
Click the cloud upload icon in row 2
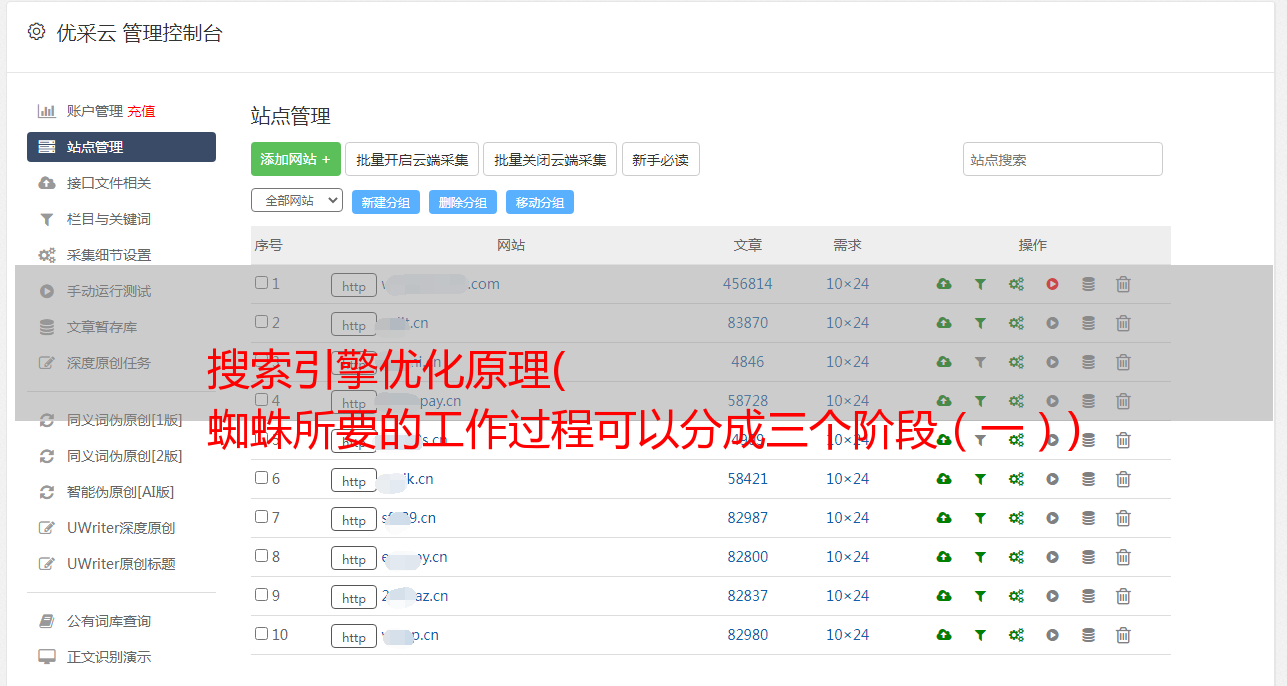coord(944,323)
